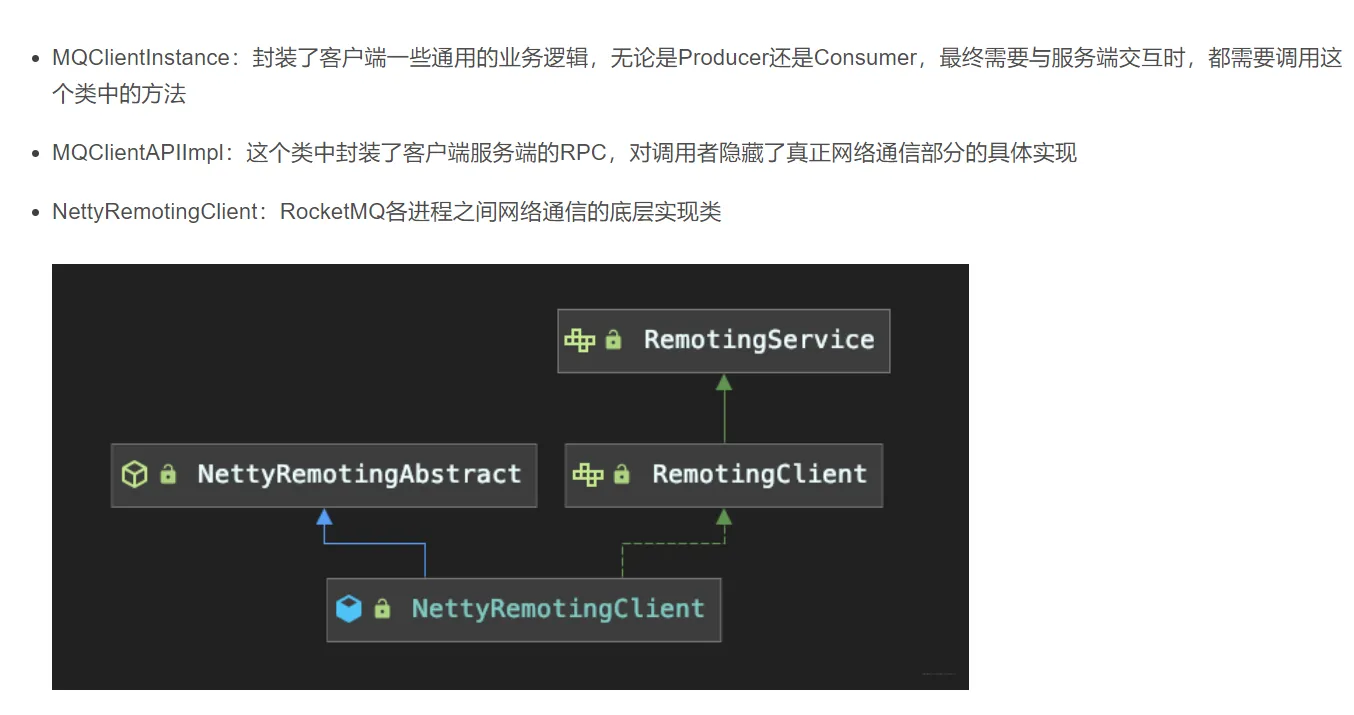Click the lock icon in RemotingService node
The image size is (1354, 715).
[613, 341]
